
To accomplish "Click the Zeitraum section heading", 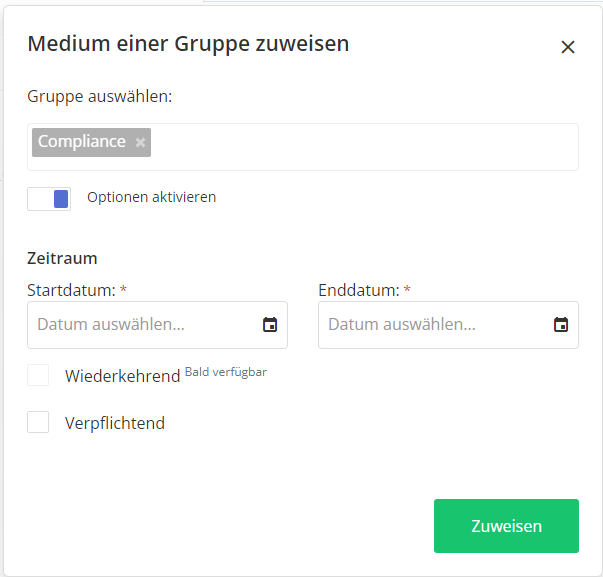I will point(62,258).
